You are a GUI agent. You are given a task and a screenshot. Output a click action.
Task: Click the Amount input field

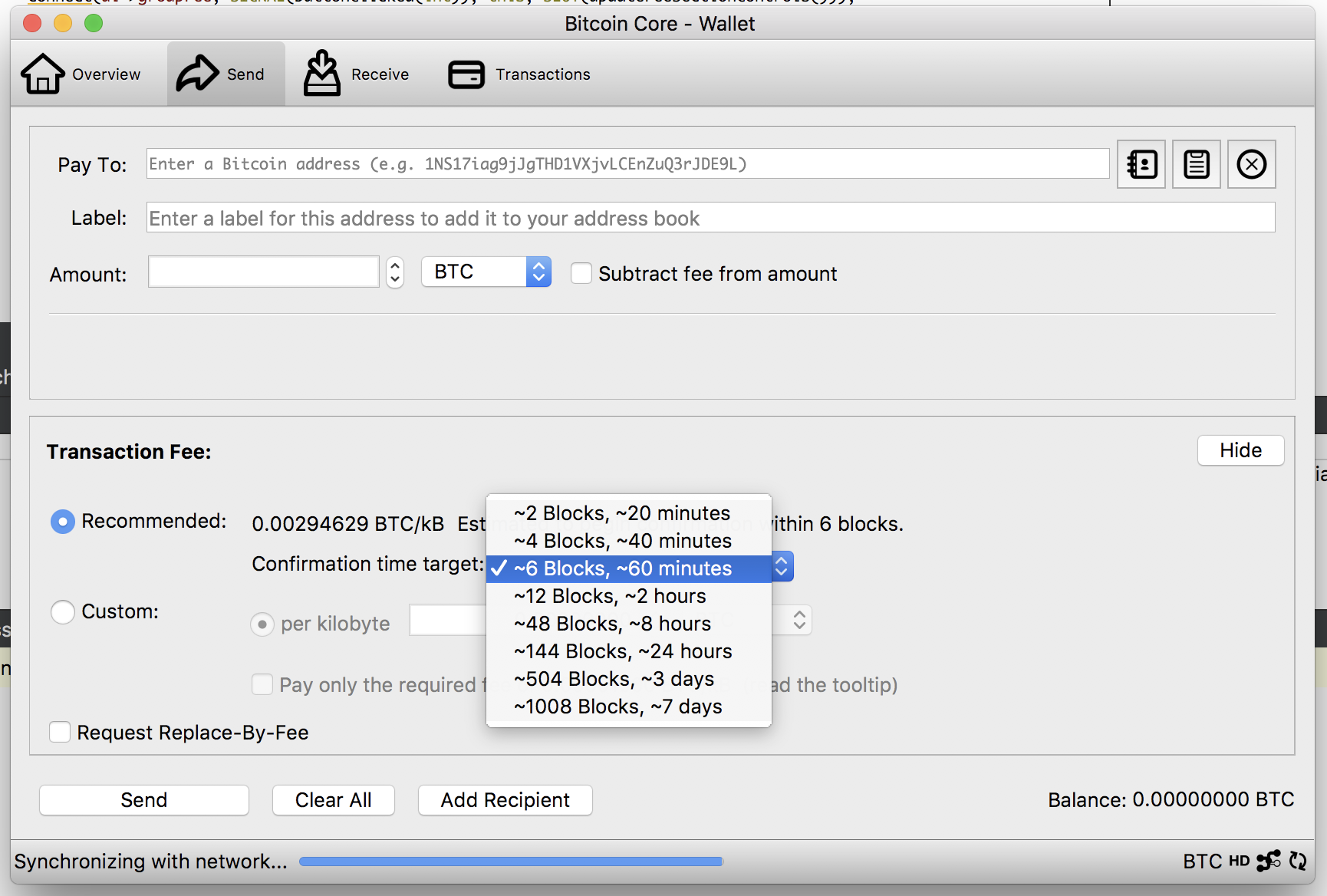click(264, 272)
